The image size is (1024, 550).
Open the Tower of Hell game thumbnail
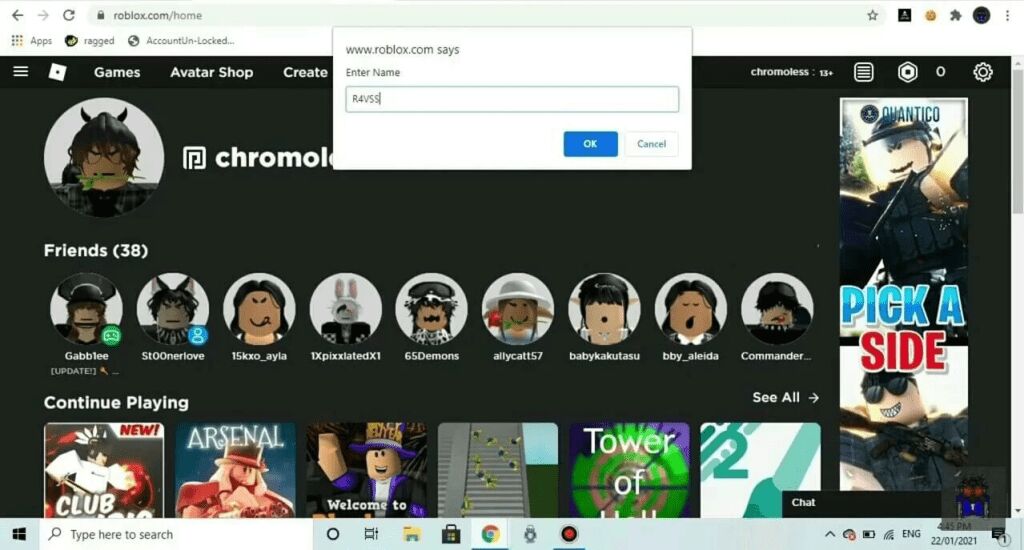[629, 470]
